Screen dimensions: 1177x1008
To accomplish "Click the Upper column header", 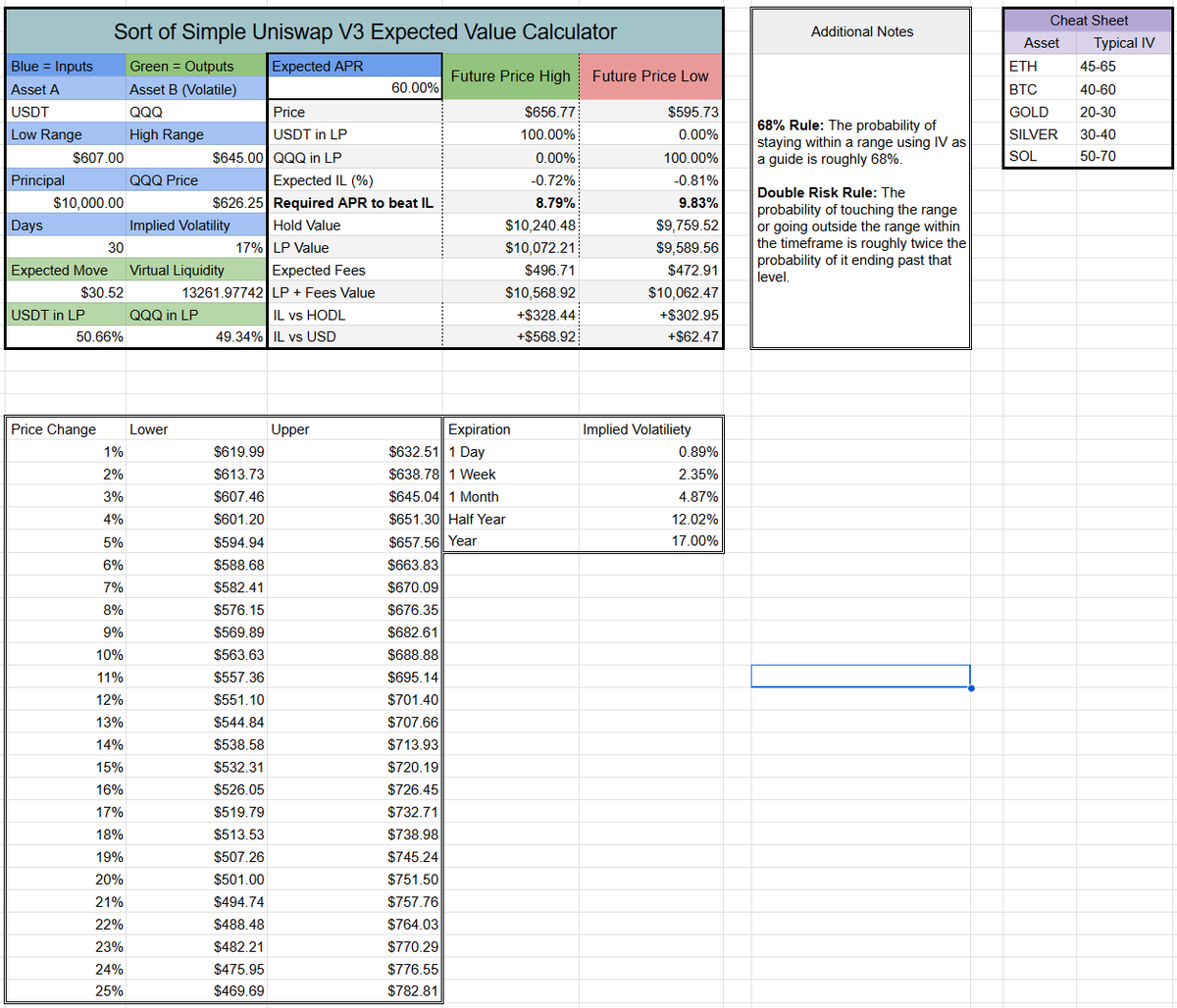I will click(355, 428).
